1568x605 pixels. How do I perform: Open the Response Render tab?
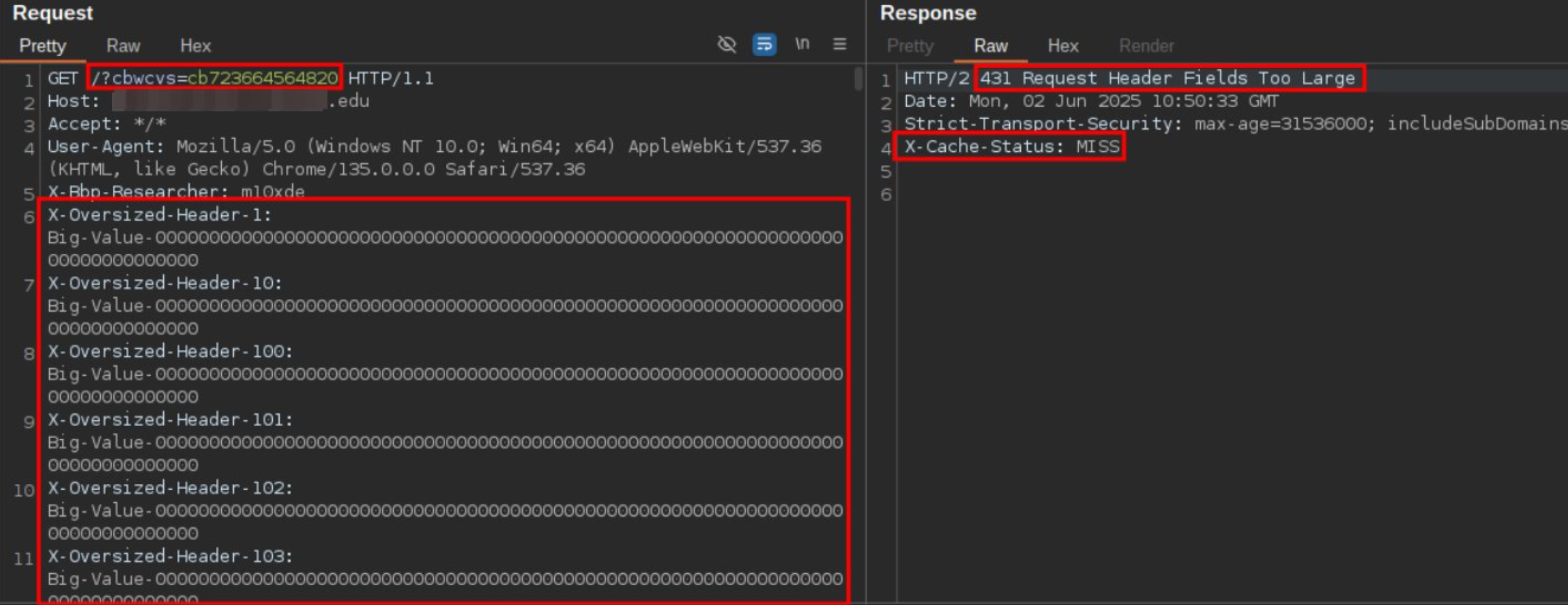[x=1146, y=46]
